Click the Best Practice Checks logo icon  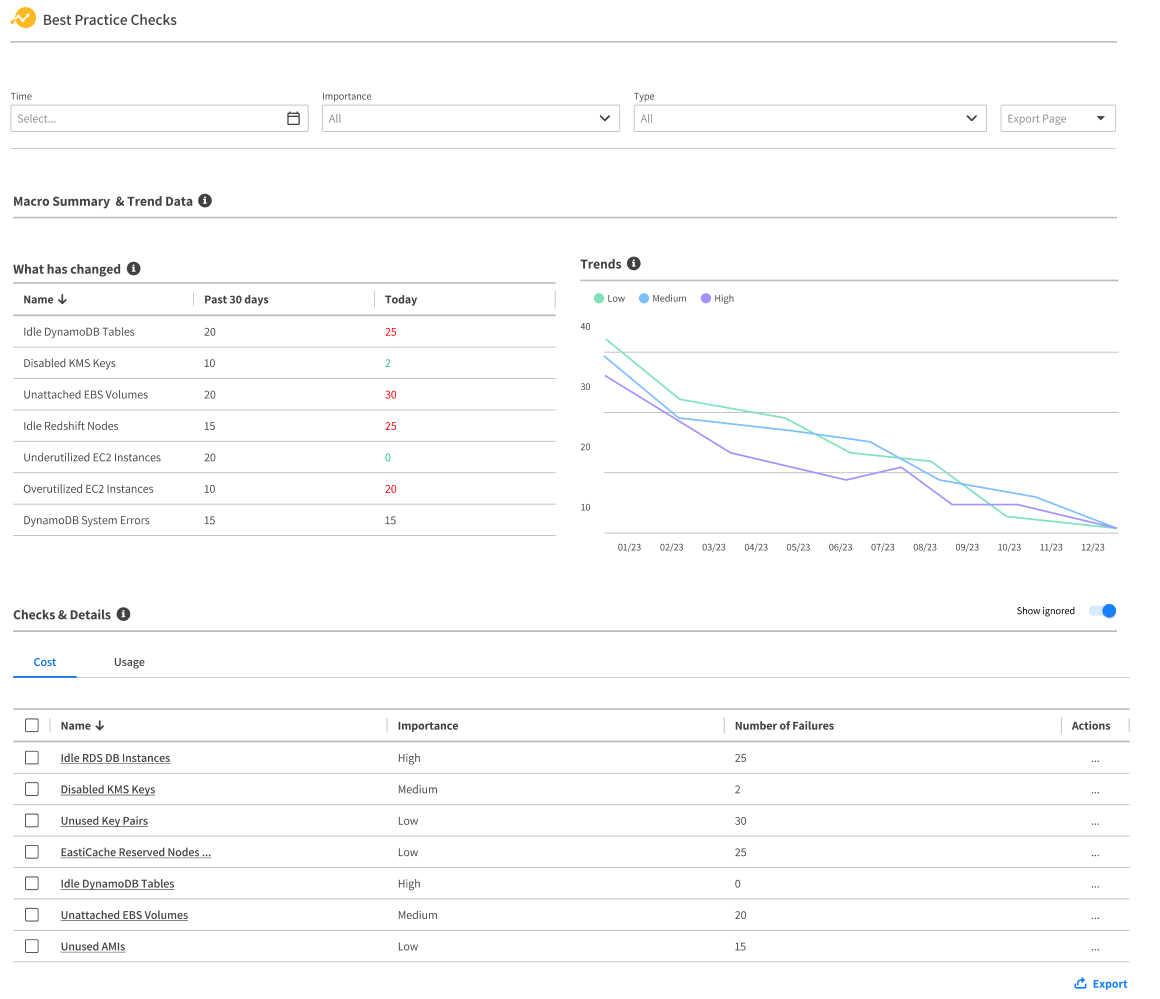coord(23,18)
